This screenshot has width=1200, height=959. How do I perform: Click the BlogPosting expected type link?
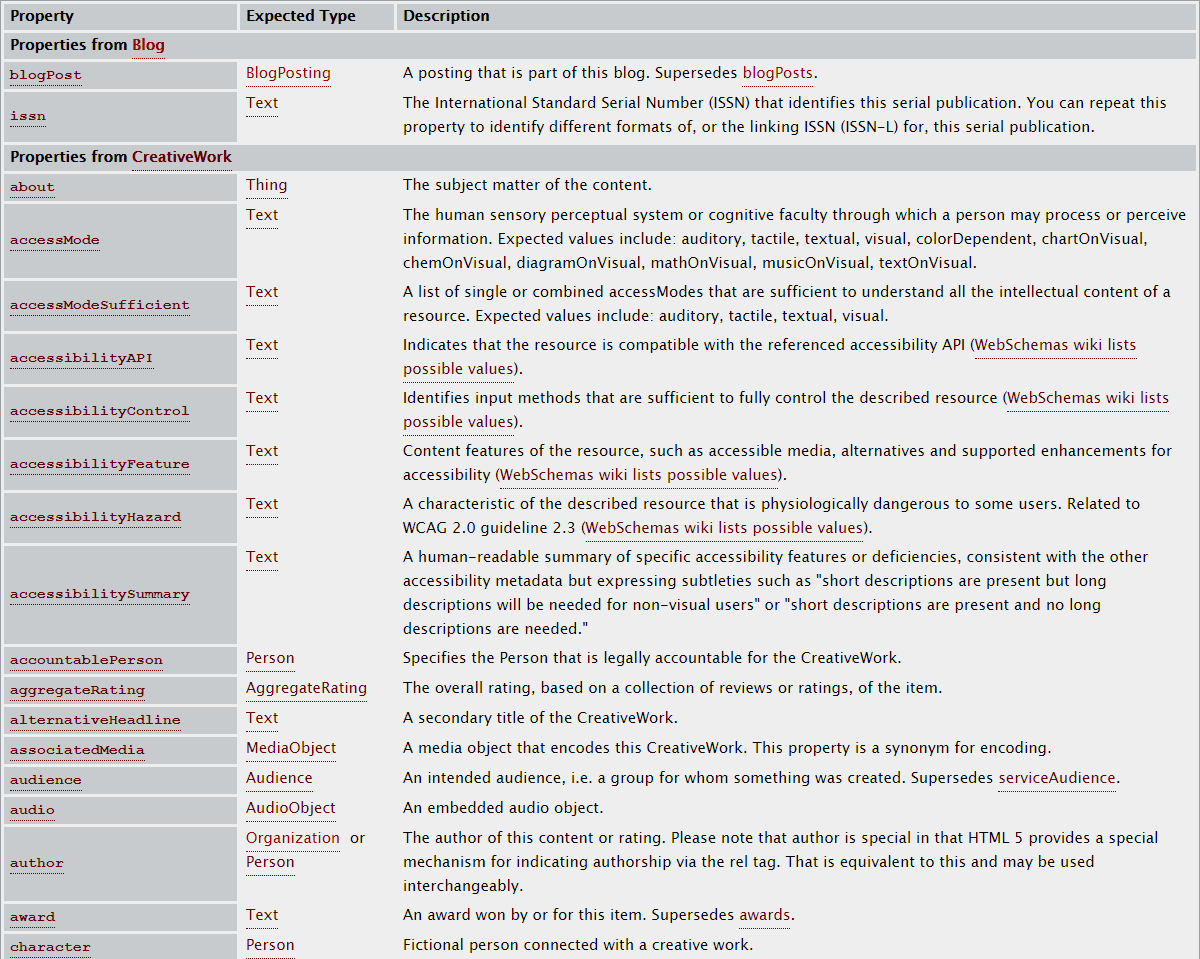287,73
